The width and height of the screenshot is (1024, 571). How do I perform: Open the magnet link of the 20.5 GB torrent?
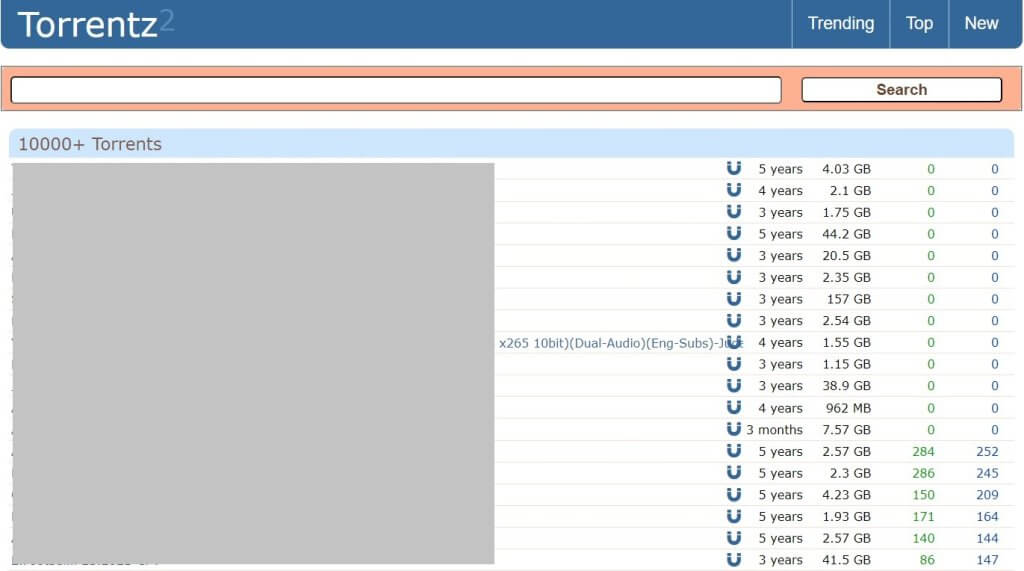tap(734, 255)
